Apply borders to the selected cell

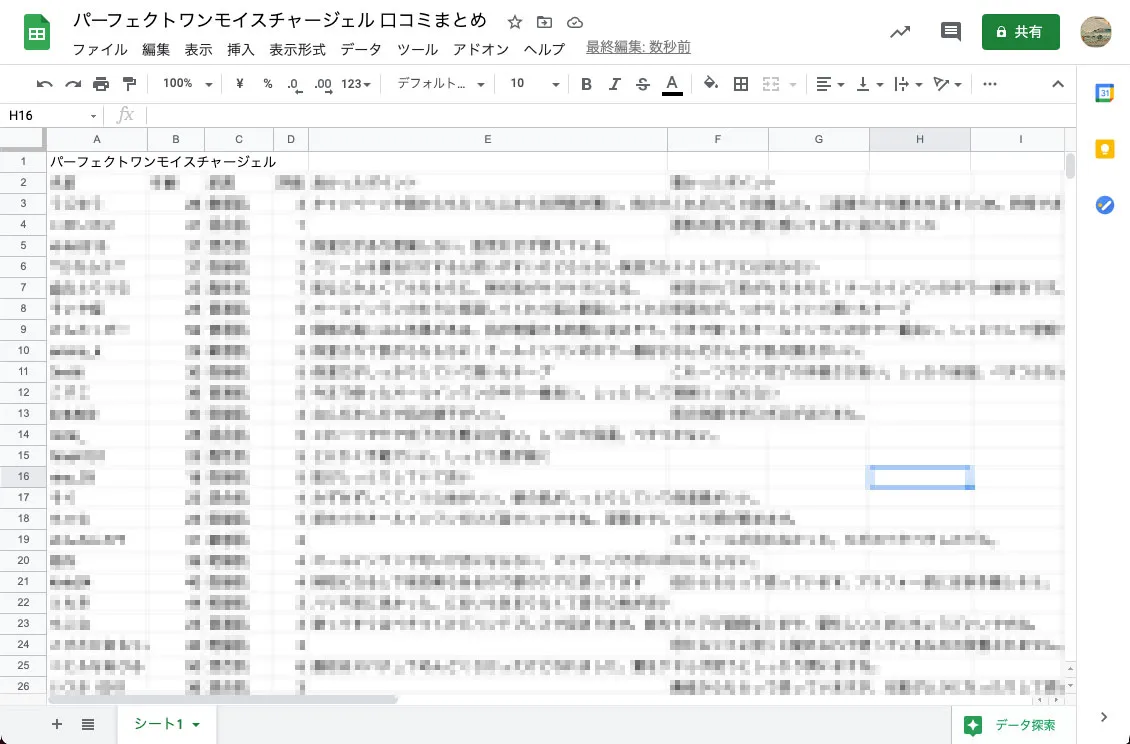pyautogui.click(x=741, y=84)
